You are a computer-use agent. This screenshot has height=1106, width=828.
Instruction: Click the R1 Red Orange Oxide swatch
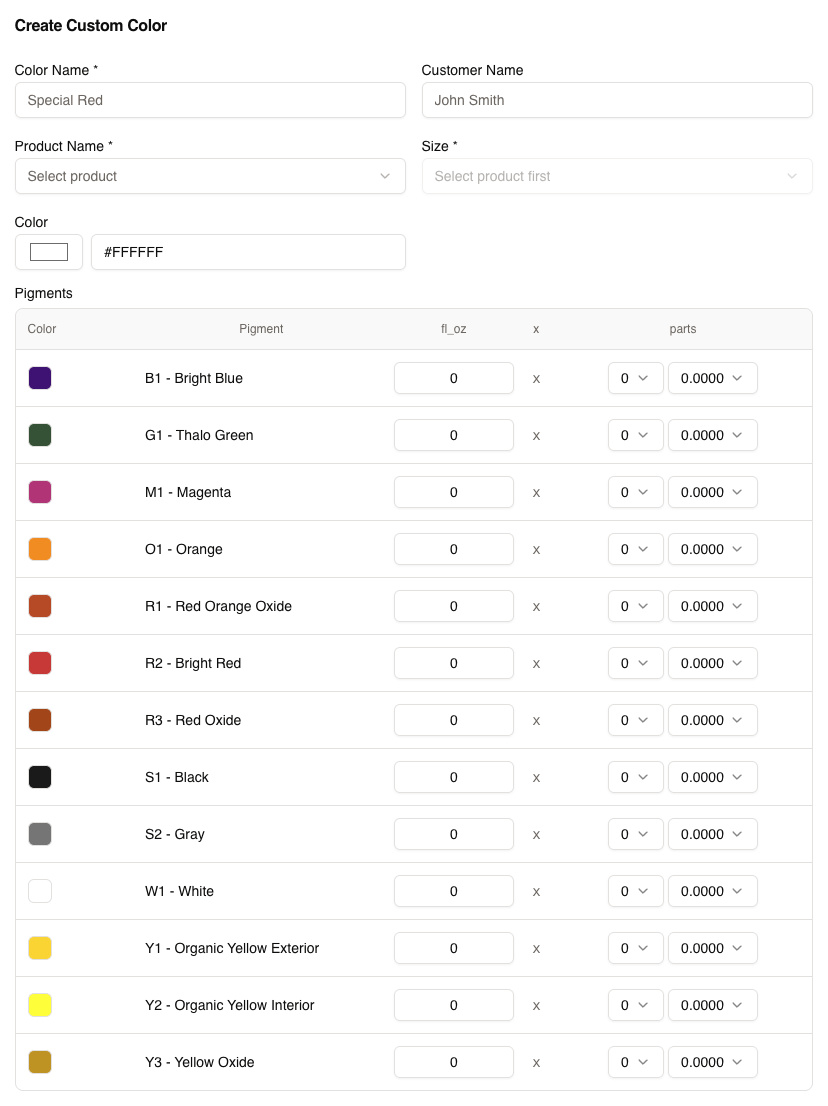tap(40, 606)
